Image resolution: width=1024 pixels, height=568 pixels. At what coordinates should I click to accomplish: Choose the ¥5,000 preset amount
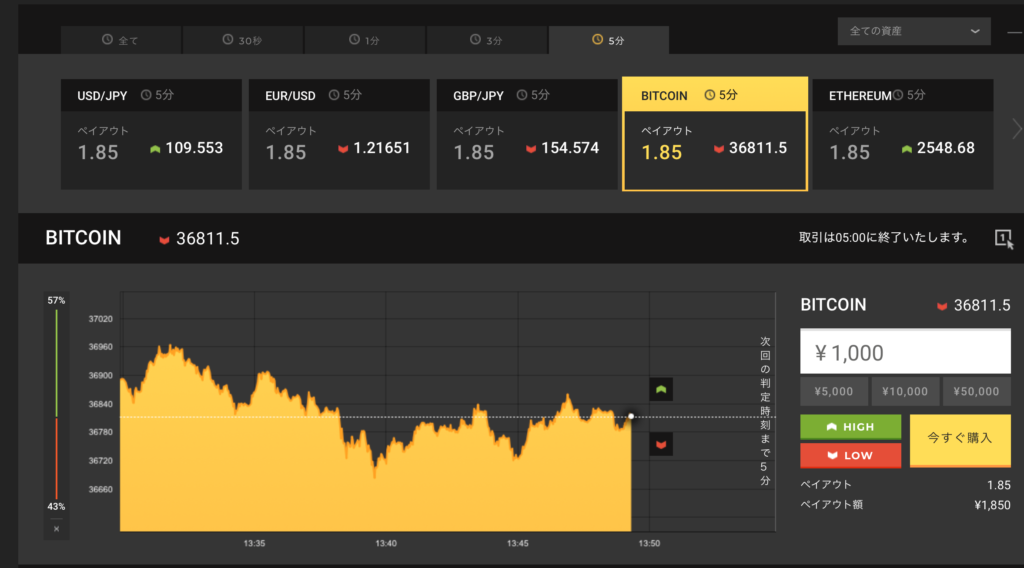833,391
